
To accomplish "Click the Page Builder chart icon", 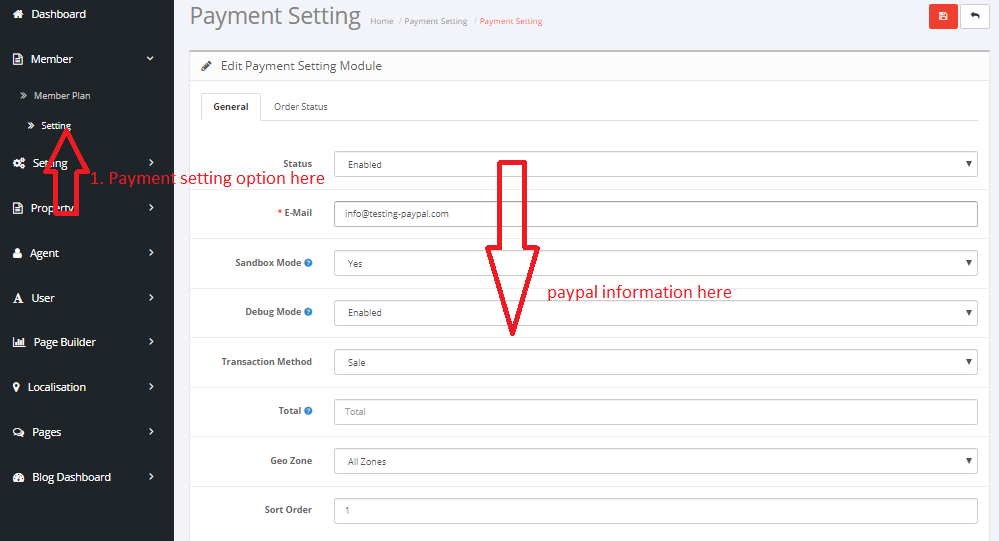I will click(19, 342).
